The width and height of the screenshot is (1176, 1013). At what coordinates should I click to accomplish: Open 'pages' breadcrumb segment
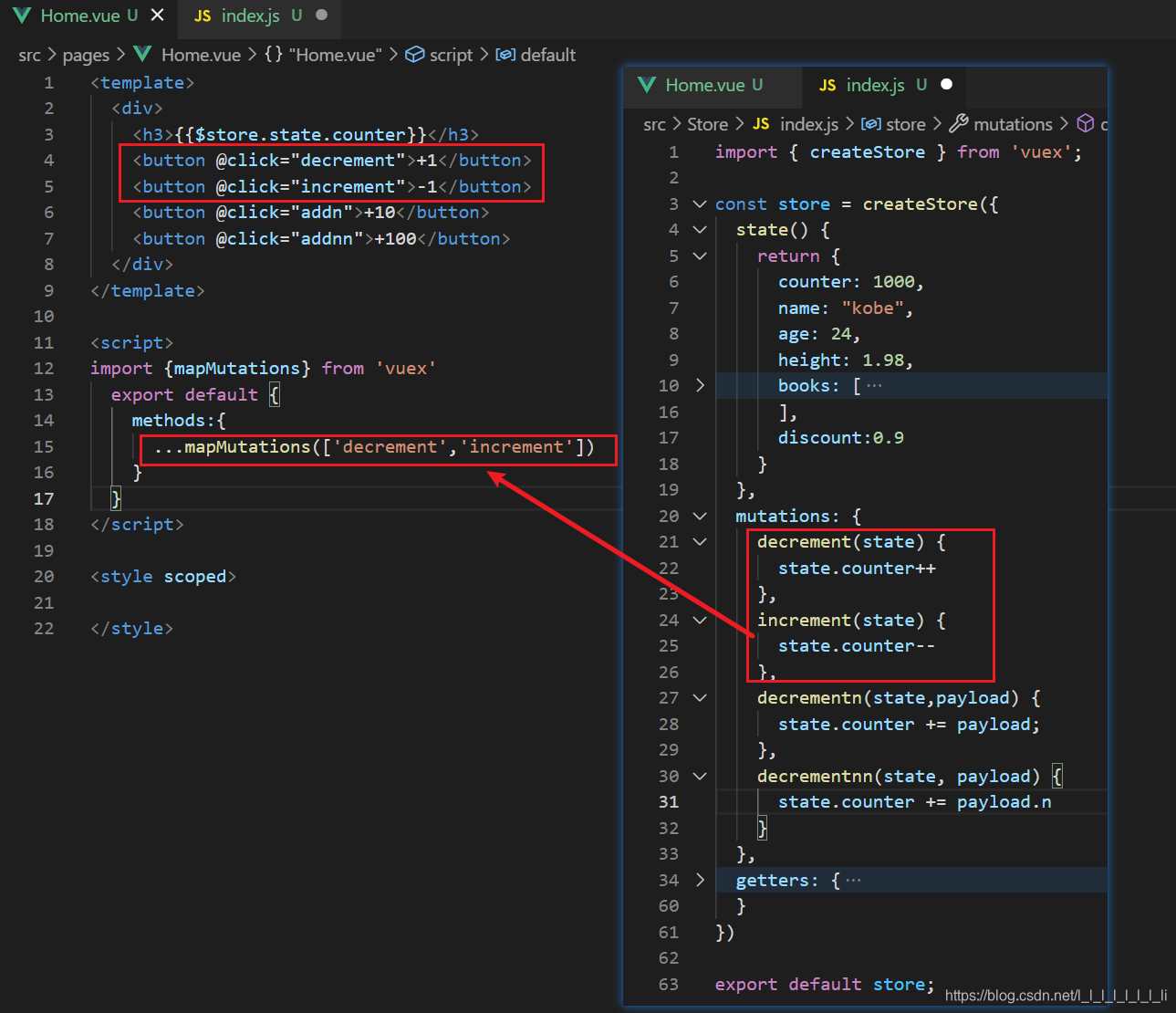tap(86, 55)
